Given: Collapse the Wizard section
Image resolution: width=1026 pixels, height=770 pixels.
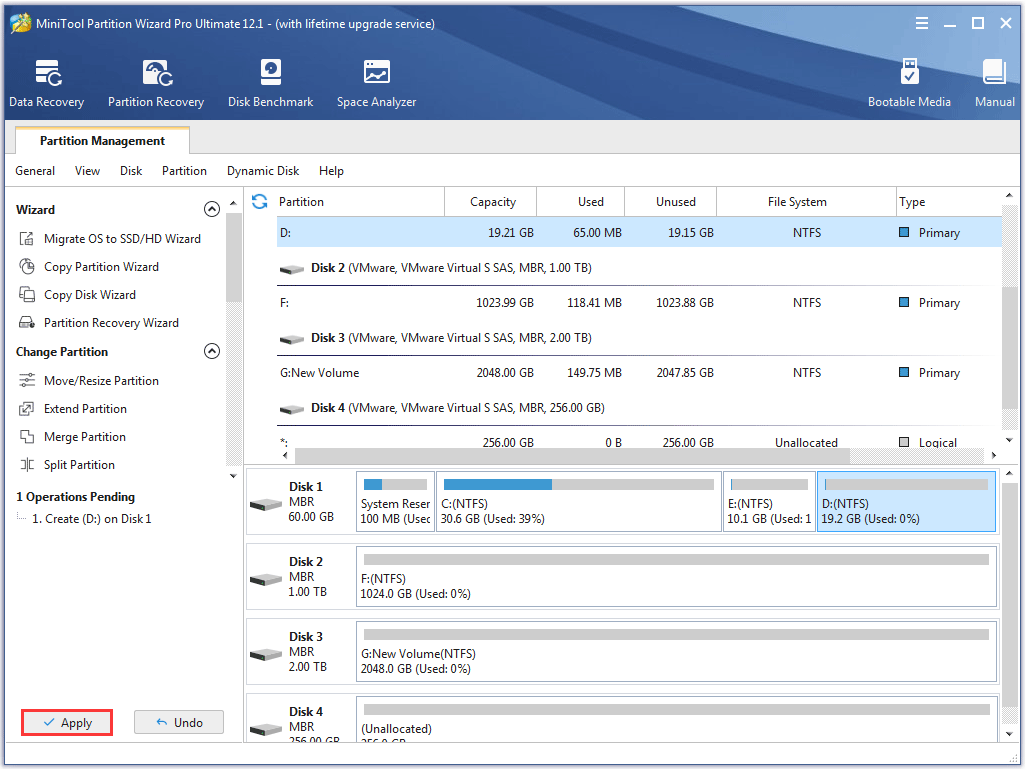Looking at the screenshot, I should (211, 209).
